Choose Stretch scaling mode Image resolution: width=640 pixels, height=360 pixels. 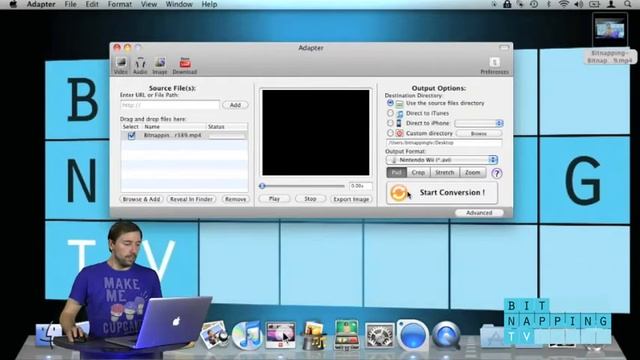click(x=444, y=173)
